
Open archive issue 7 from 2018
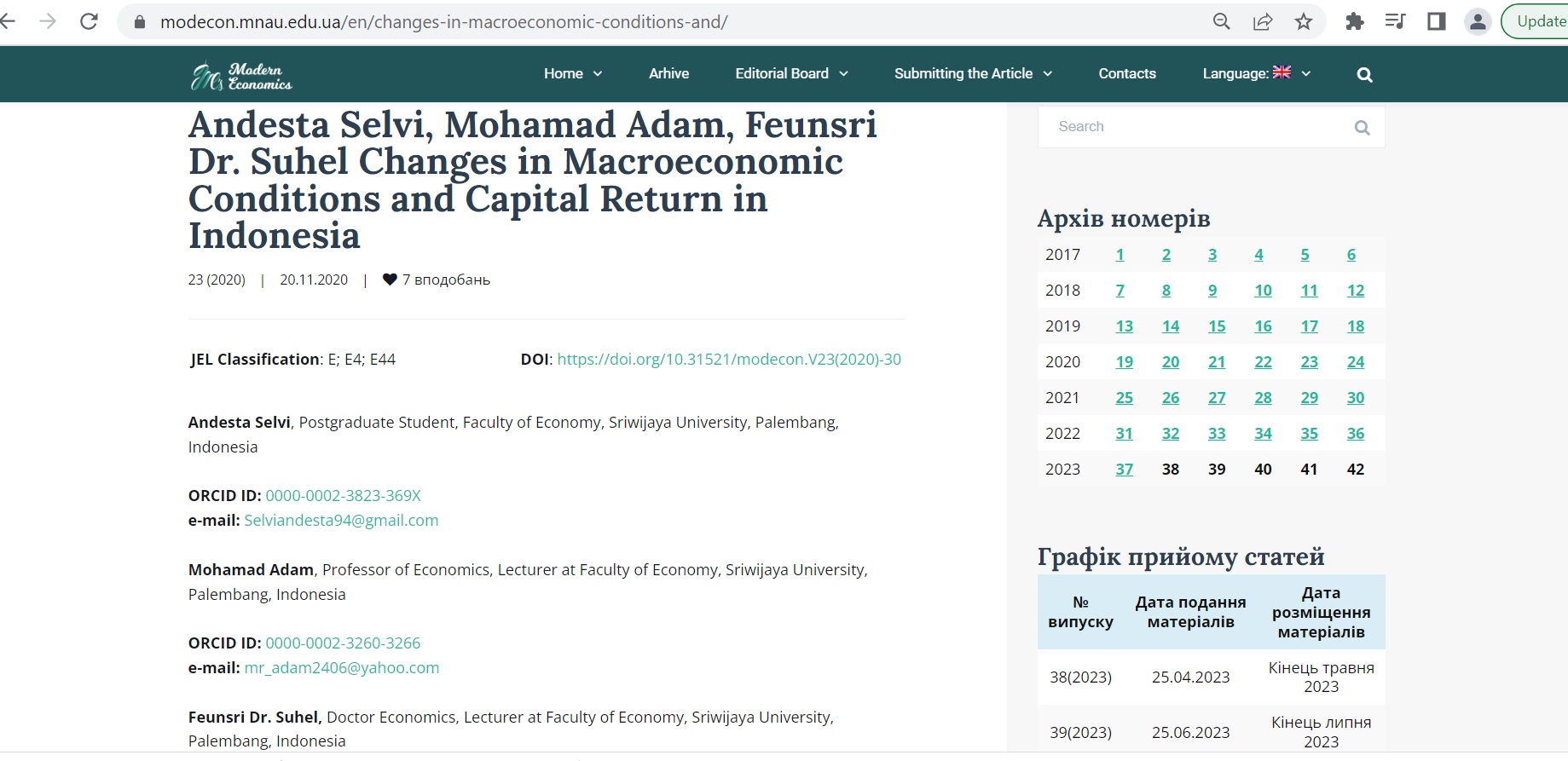point(1120,291)
